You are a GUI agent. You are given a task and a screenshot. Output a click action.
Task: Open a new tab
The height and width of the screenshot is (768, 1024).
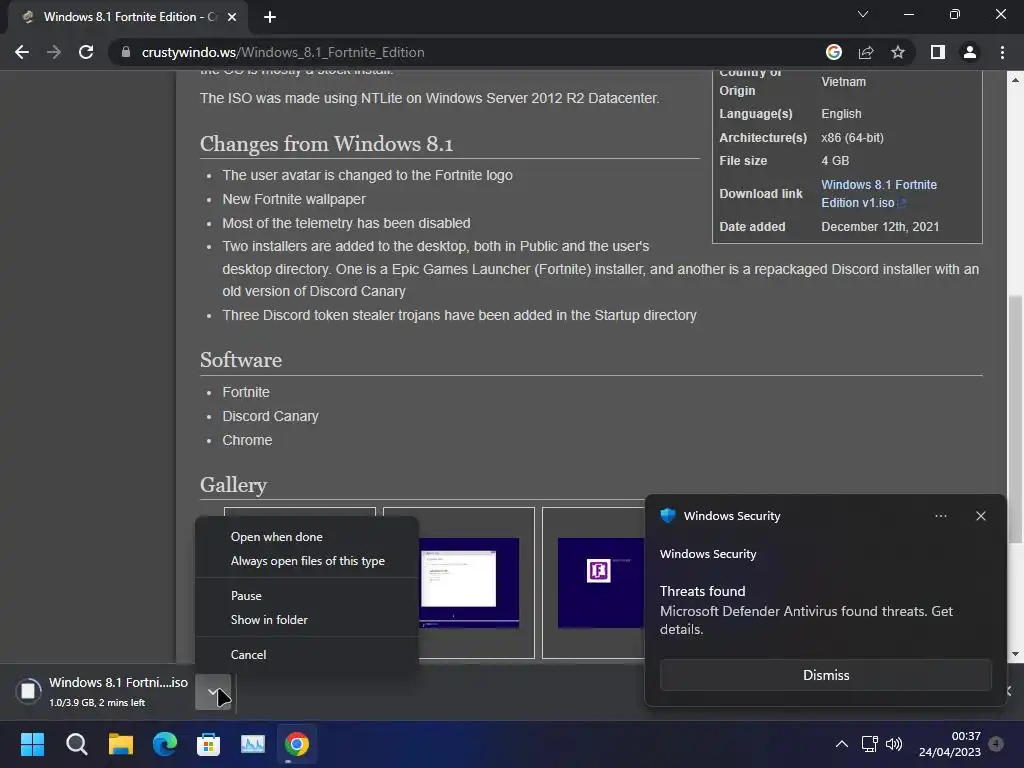(x=270, y=17)
